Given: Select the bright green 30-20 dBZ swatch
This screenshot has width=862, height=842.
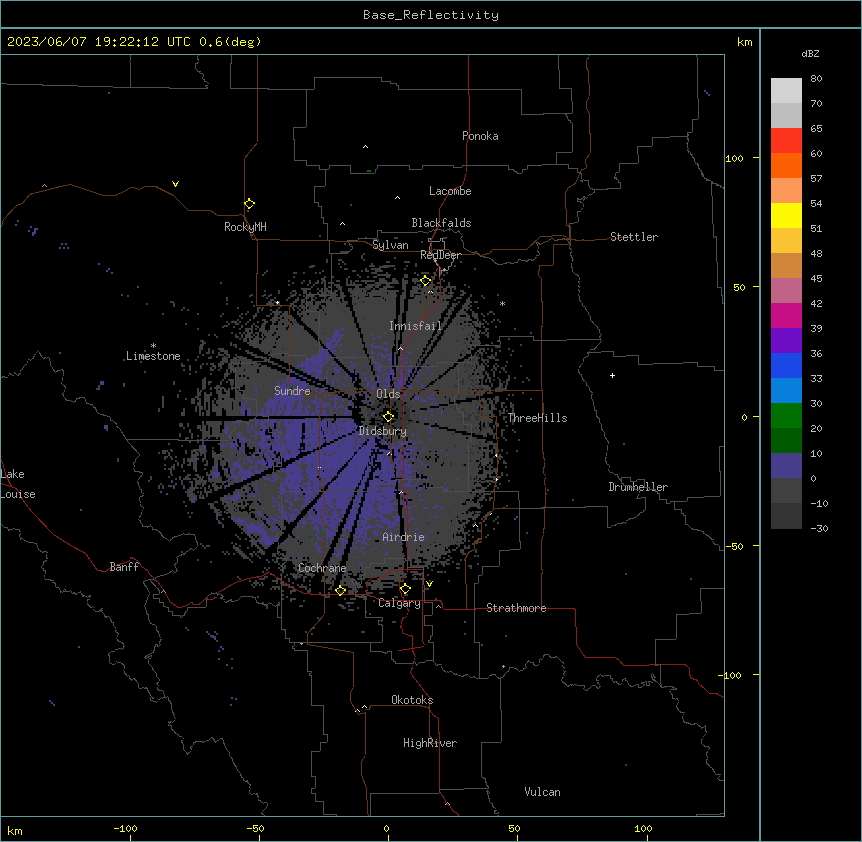Looking at the screenshot, I should [x=786, y=416].
